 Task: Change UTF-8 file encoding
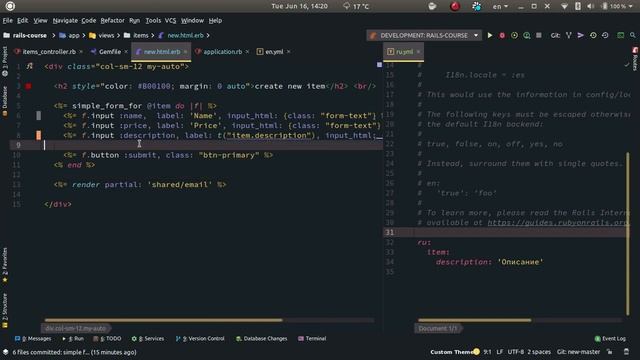click(x=516, y=352)
